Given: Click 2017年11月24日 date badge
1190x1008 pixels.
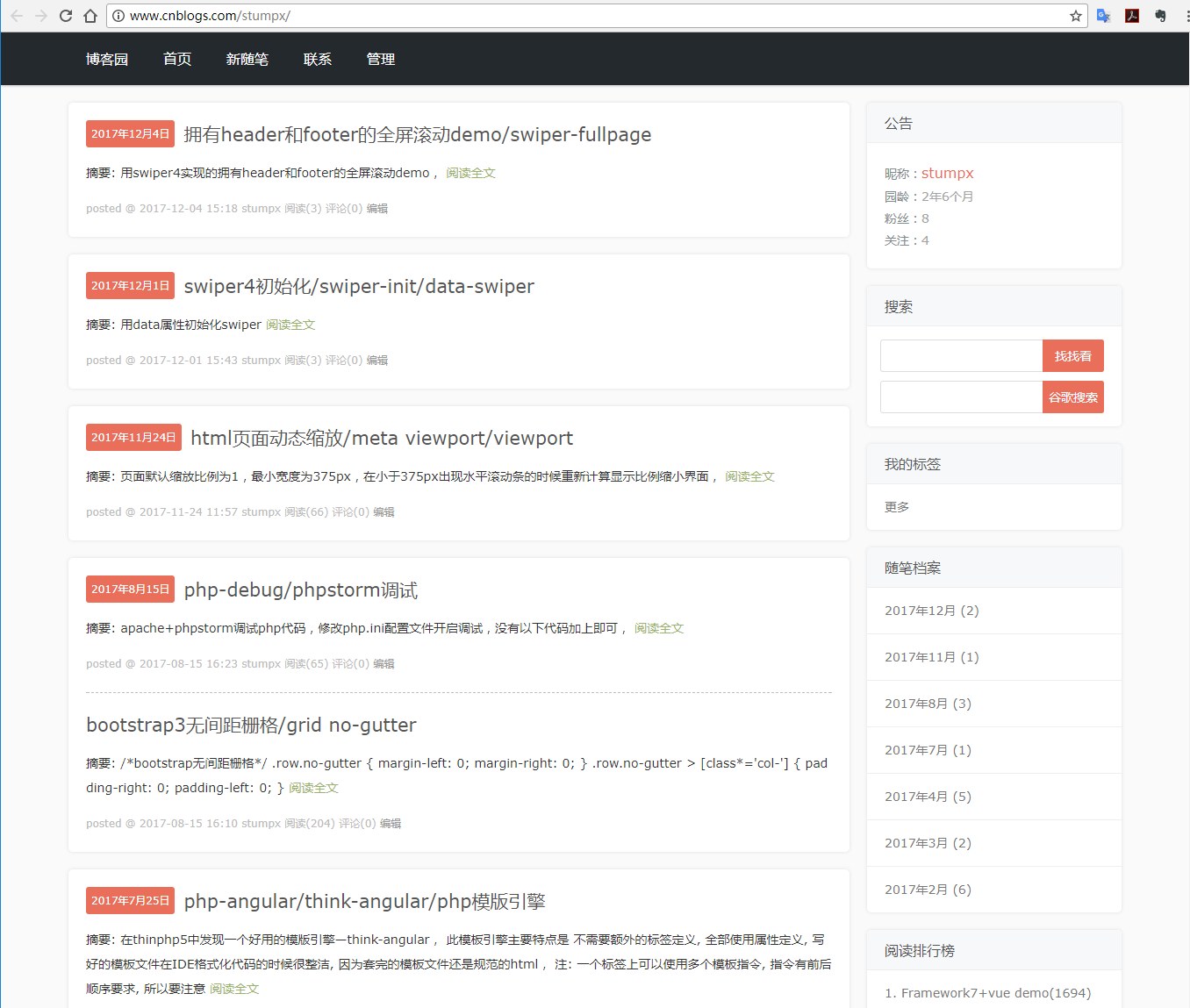Looking at the screenshot, I should [x=133, y=437].
